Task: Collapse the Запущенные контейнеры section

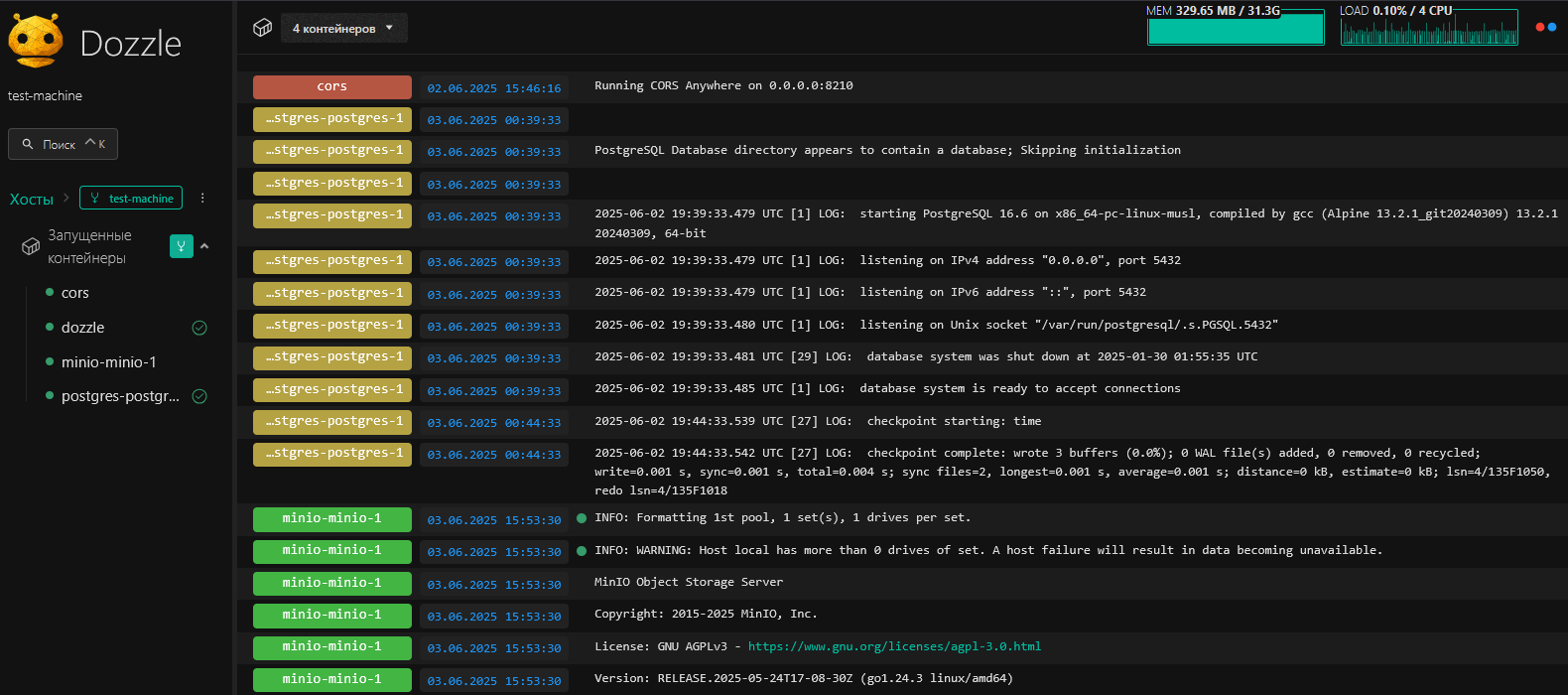Action: (204, 246)
